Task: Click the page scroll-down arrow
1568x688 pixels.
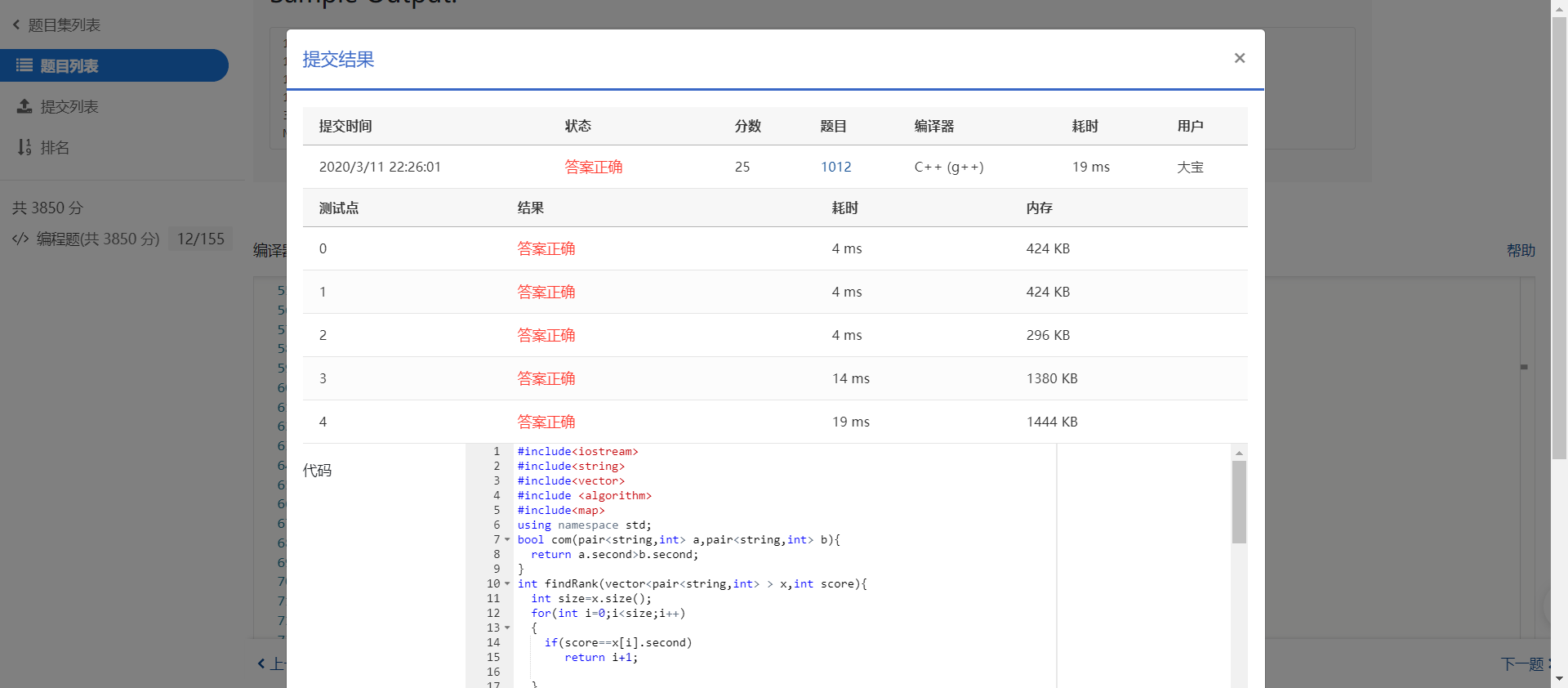Action: click(x=1559, y=679)
